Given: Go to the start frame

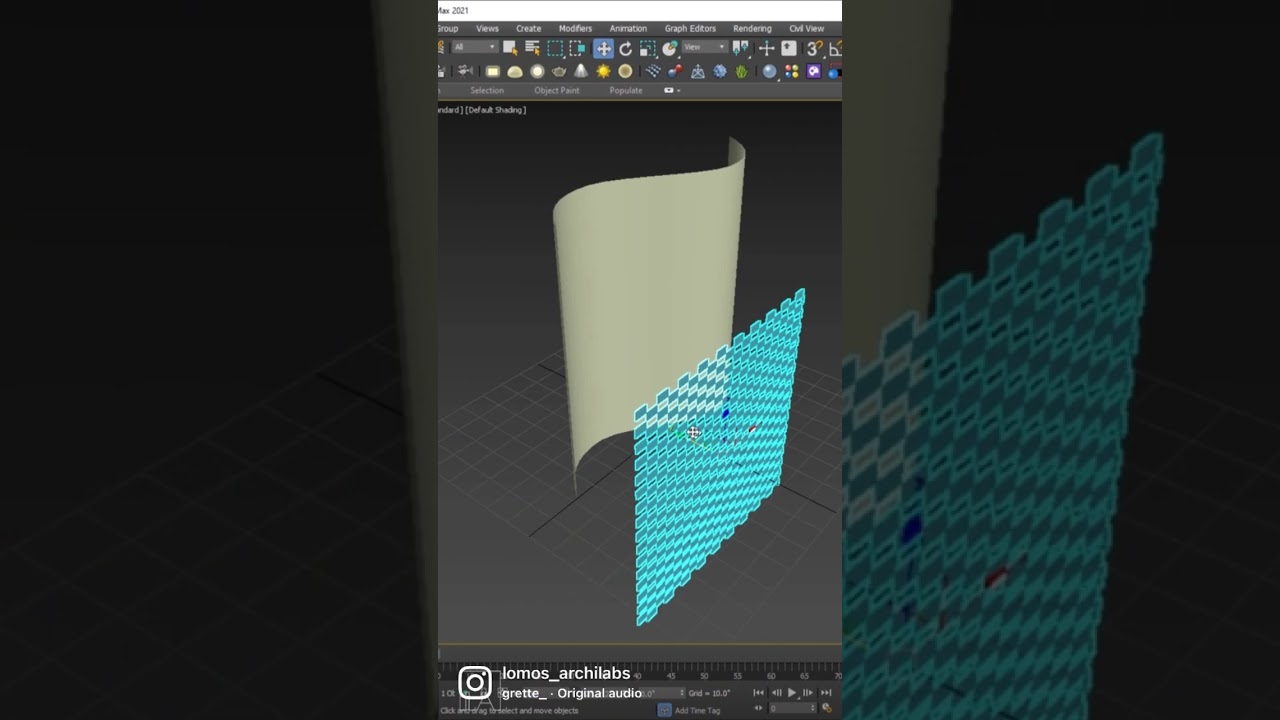Looking at the screenshot, I should [758, 693].
